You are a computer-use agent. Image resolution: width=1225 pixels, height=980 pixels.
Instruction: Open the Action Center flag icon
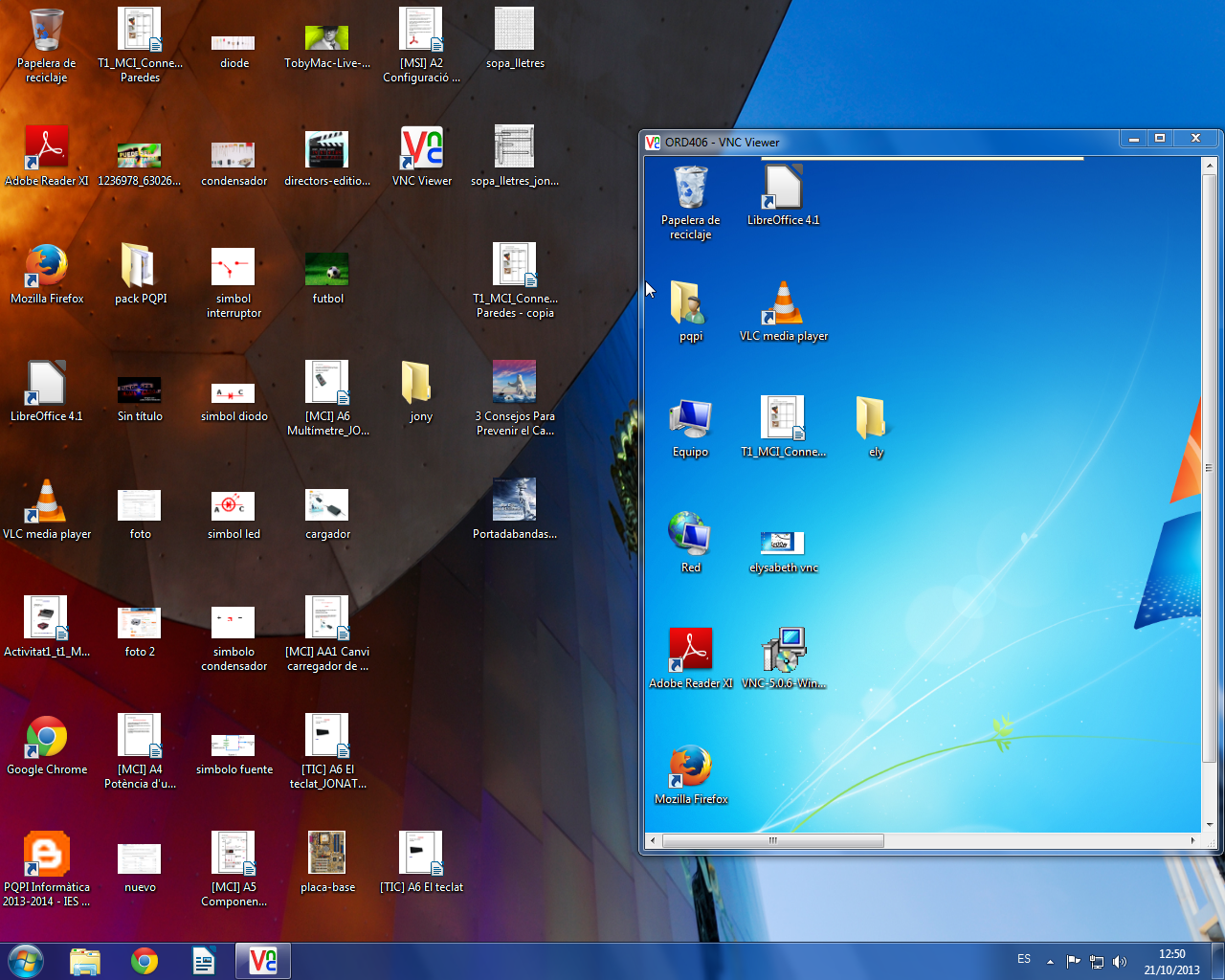pos(1074,961)
